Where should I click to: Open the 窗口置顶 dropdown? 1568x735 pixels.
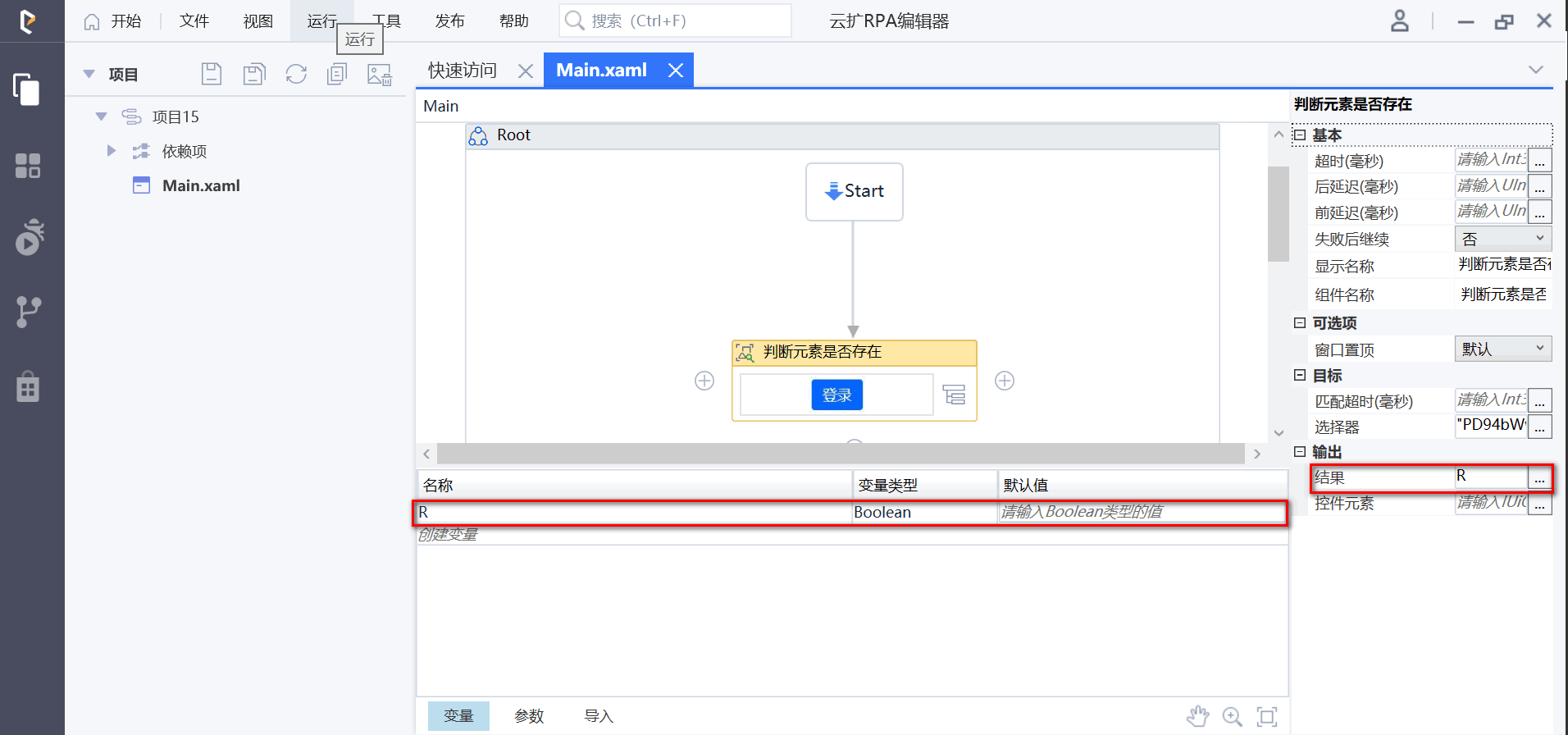(x=1503, y=349)
